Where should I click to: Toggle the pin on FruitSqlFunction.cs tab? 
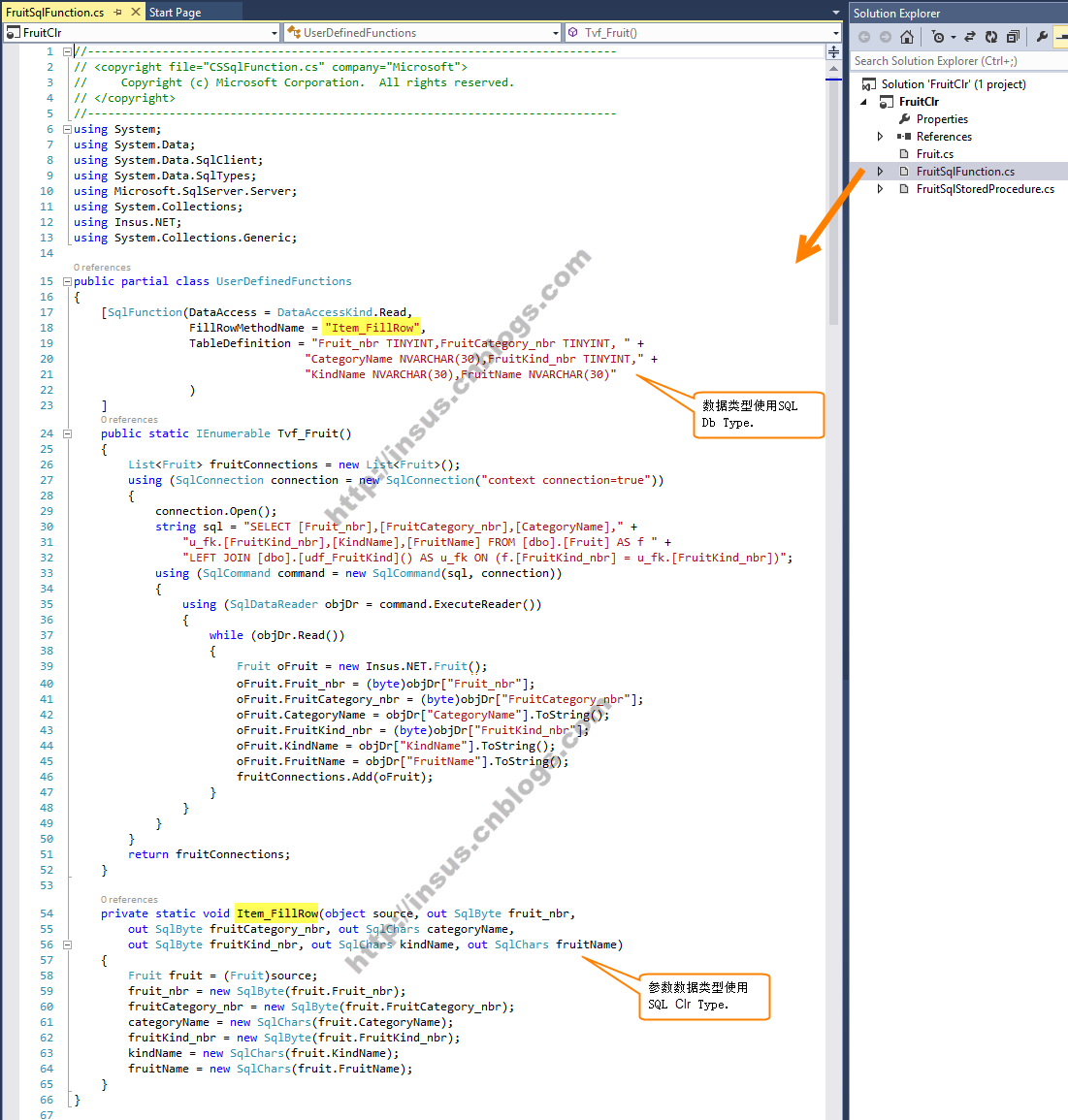[118, 13]
